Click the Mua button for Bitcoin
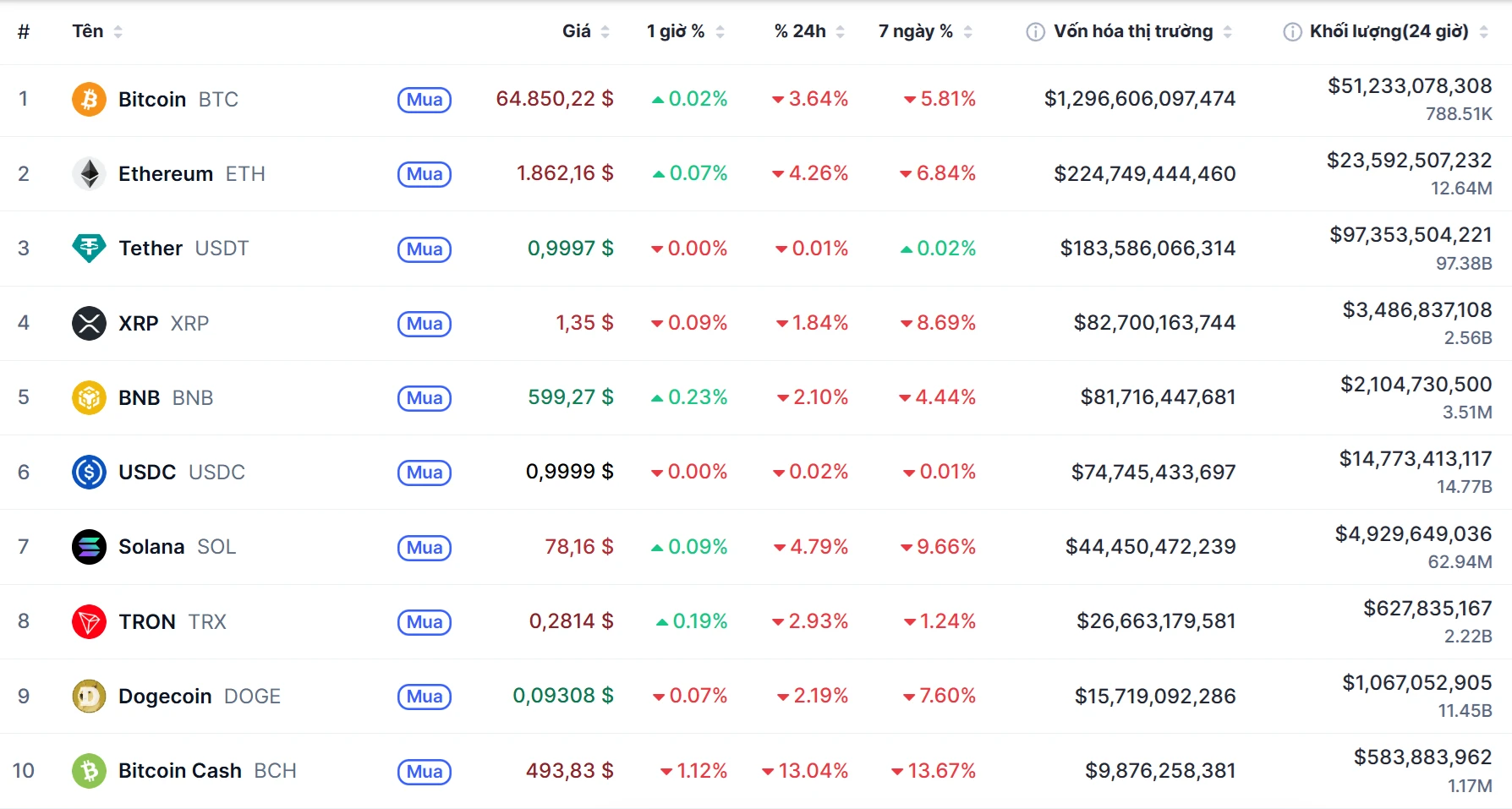Viewport: 1512px width, 809px height. coord(425,100)
